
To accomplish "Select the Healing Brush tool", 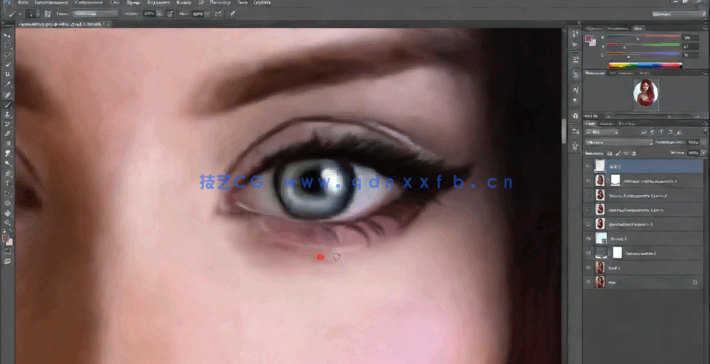I will click(8, 95).
